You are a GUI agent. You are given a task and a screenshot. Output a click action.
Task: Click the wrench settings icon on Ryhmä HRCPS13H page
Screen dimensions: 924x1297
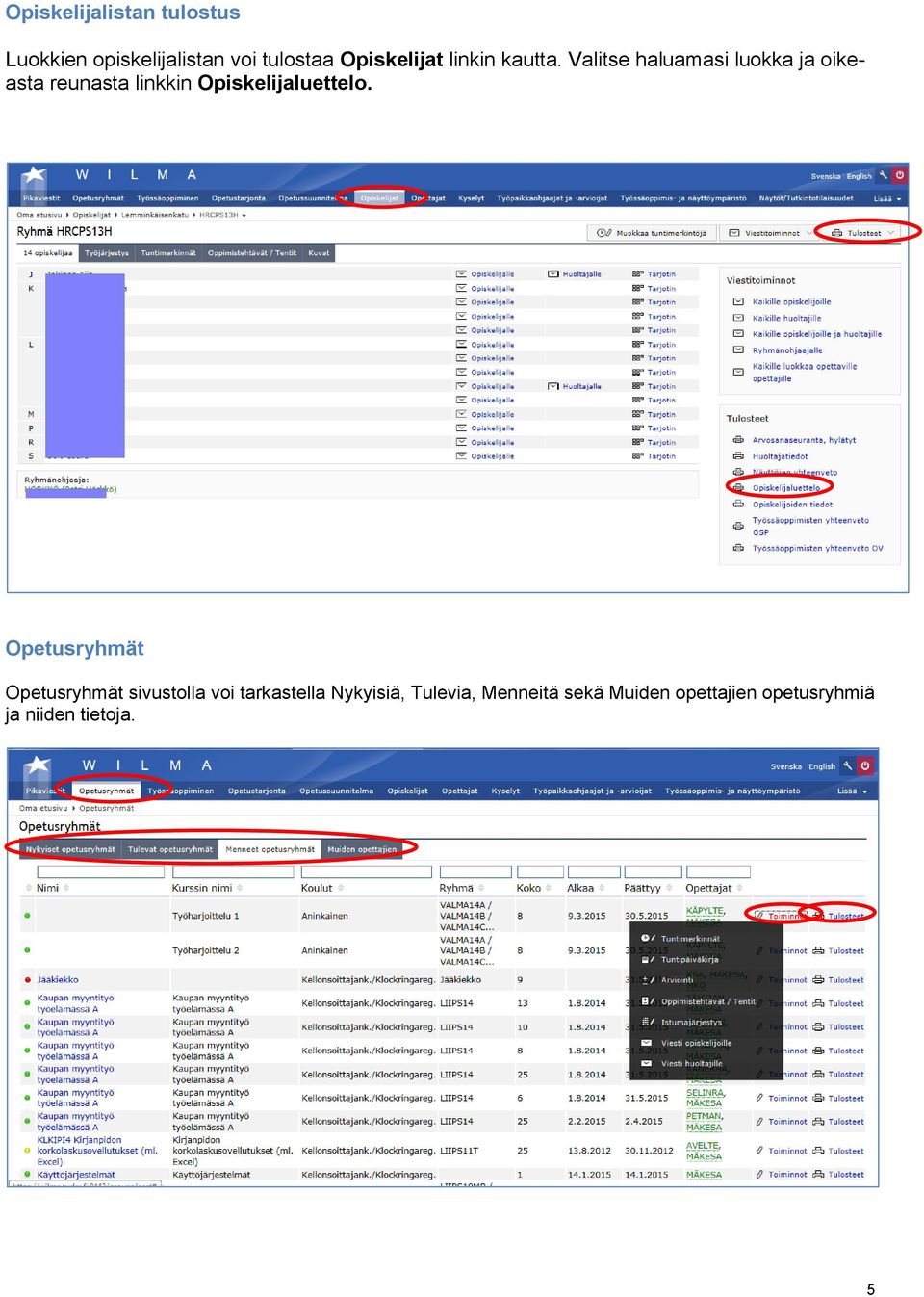click(884, 175)
